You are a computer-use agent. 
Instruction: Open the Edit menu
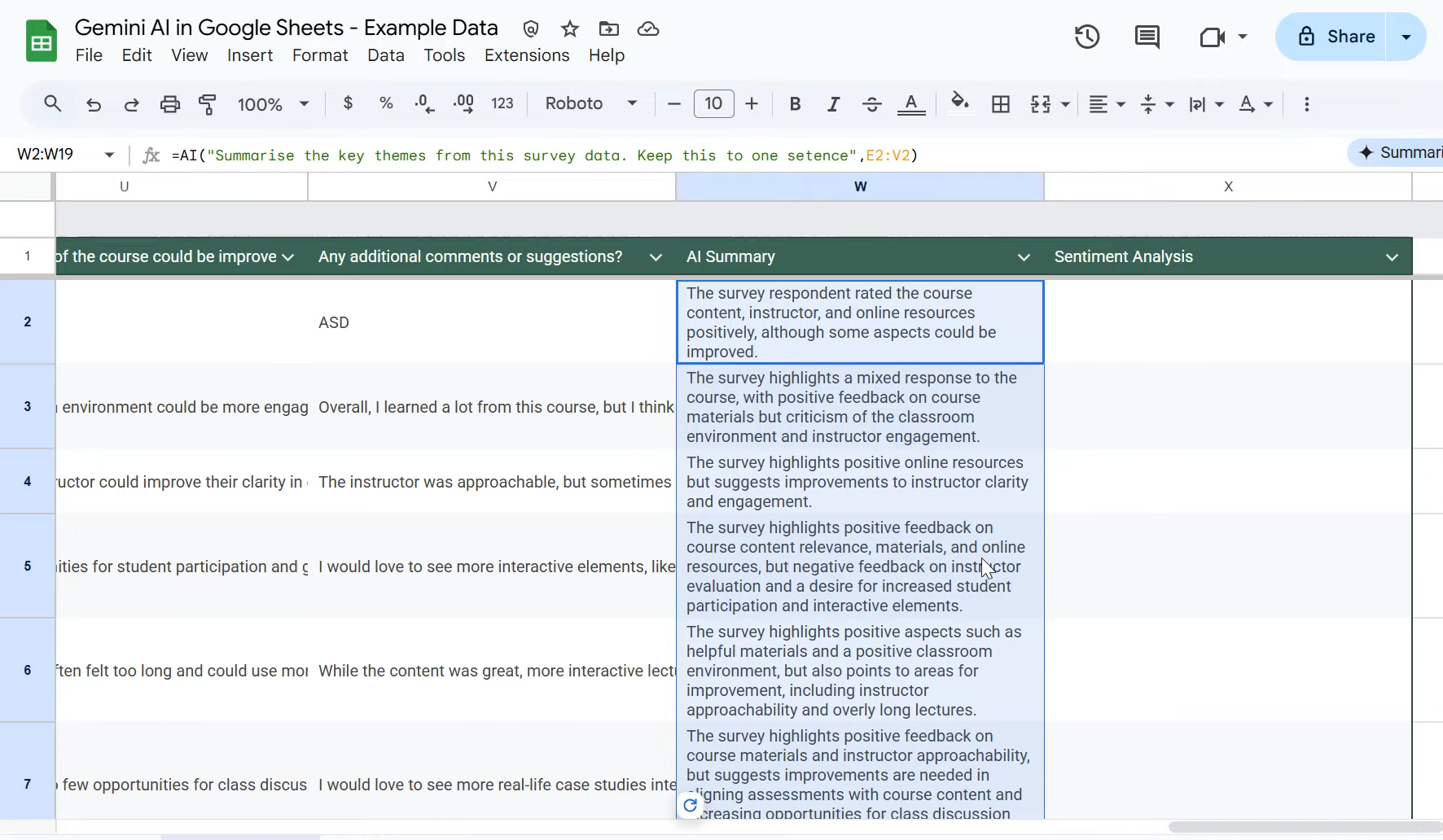pyautogui.click(x=137, y=55)
